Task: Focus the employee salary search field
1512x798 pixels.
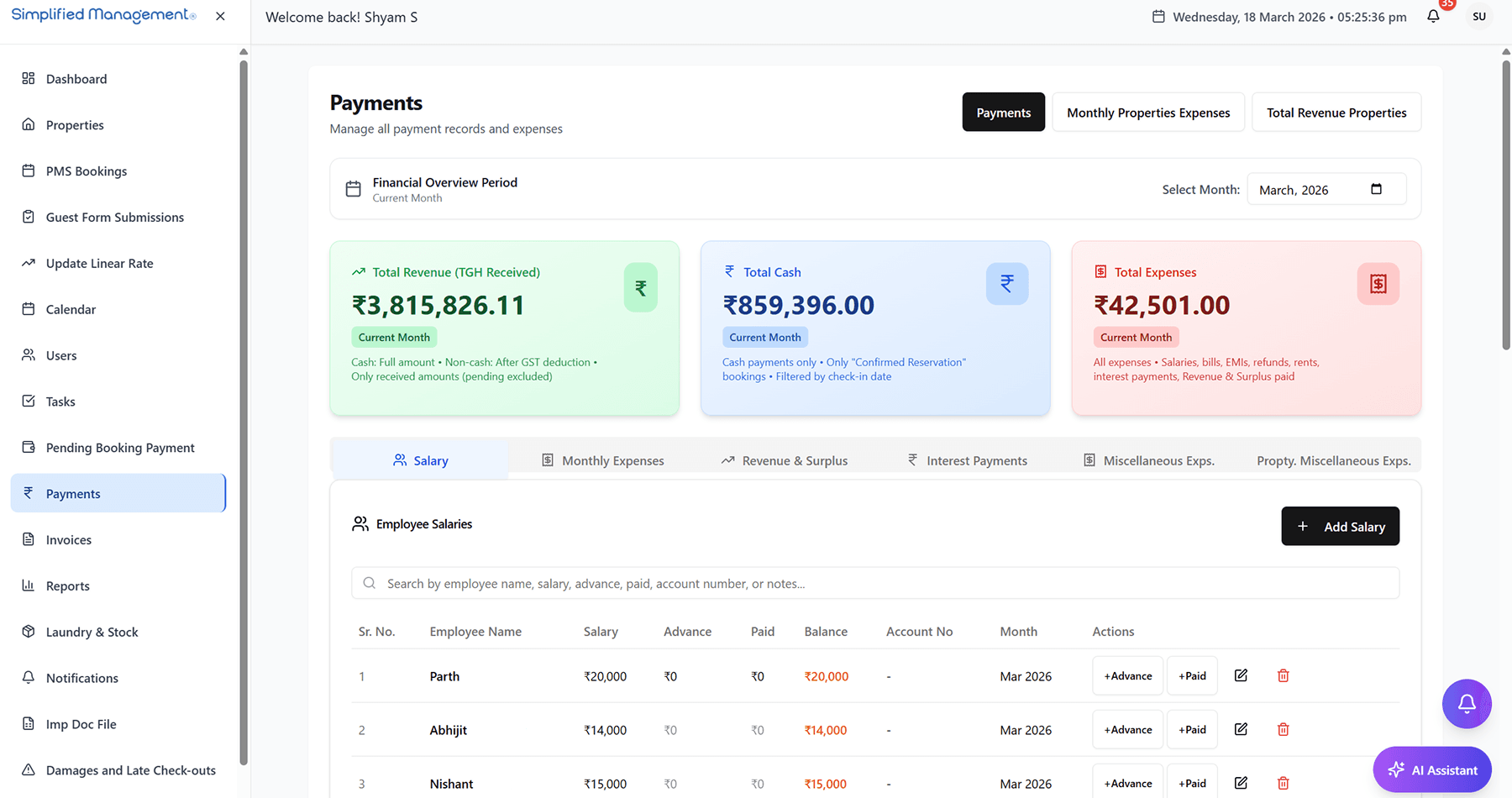Action: tap(875, 583)
